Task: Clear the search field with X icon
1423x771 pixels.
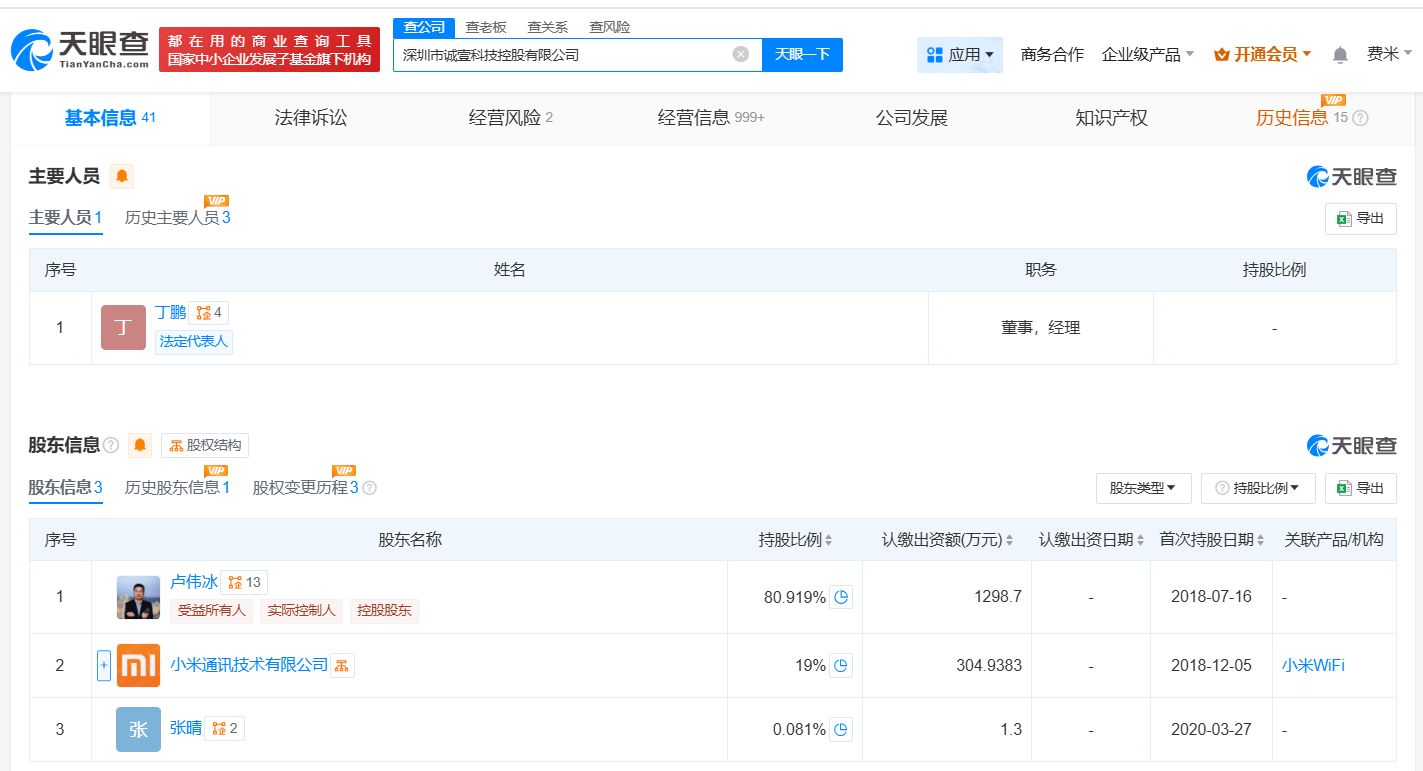Action: coord(740,54)
